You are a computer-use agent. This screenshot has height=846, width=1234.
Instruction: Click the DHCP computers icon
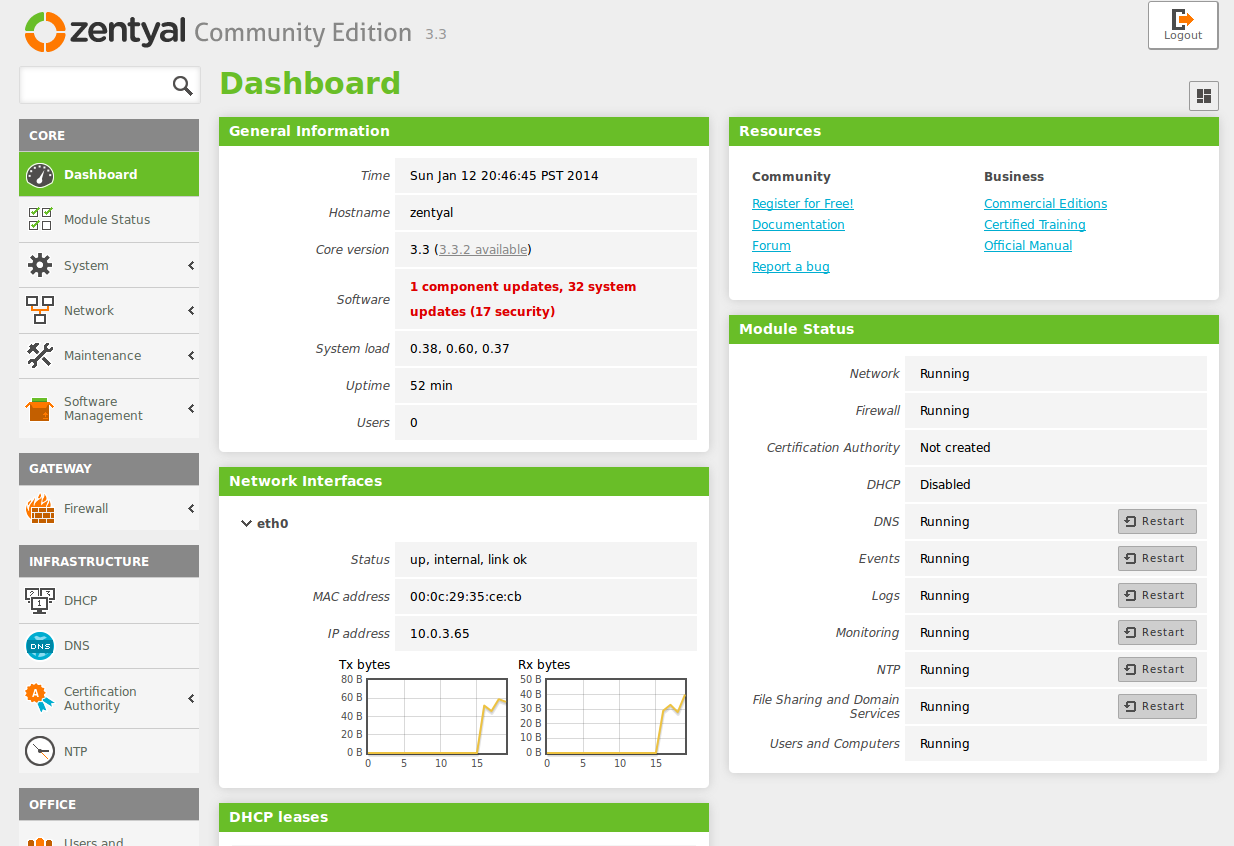[40, 600]
